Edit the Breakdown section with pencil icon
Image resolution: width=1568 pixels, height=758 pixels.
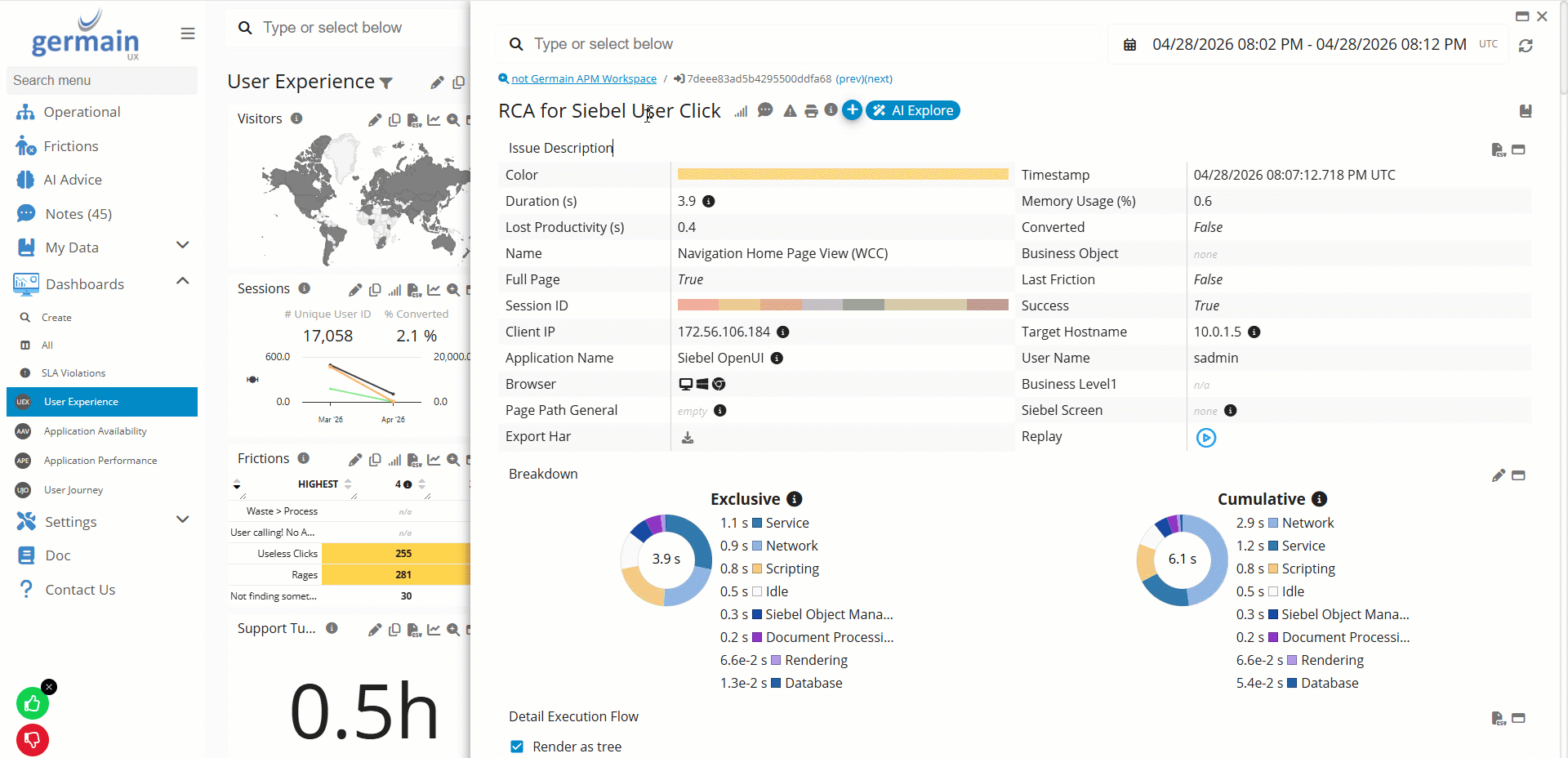[1499, 475]
